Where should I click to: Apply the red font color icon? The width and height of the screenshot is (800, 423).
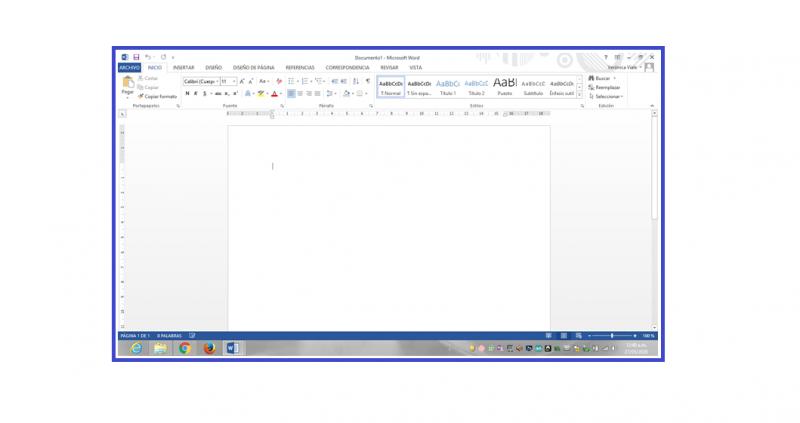(x=274, y=93)
